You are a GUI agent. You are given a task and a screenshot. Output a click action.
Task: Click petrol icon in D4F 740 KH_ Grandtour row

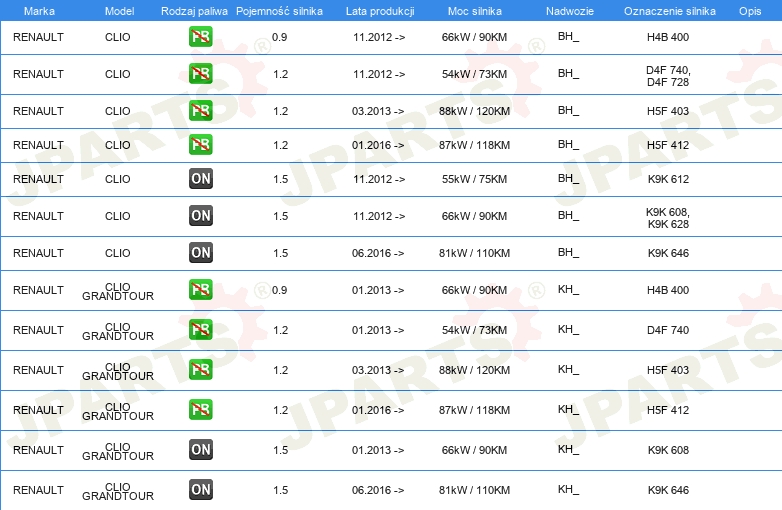coord(200,330)
